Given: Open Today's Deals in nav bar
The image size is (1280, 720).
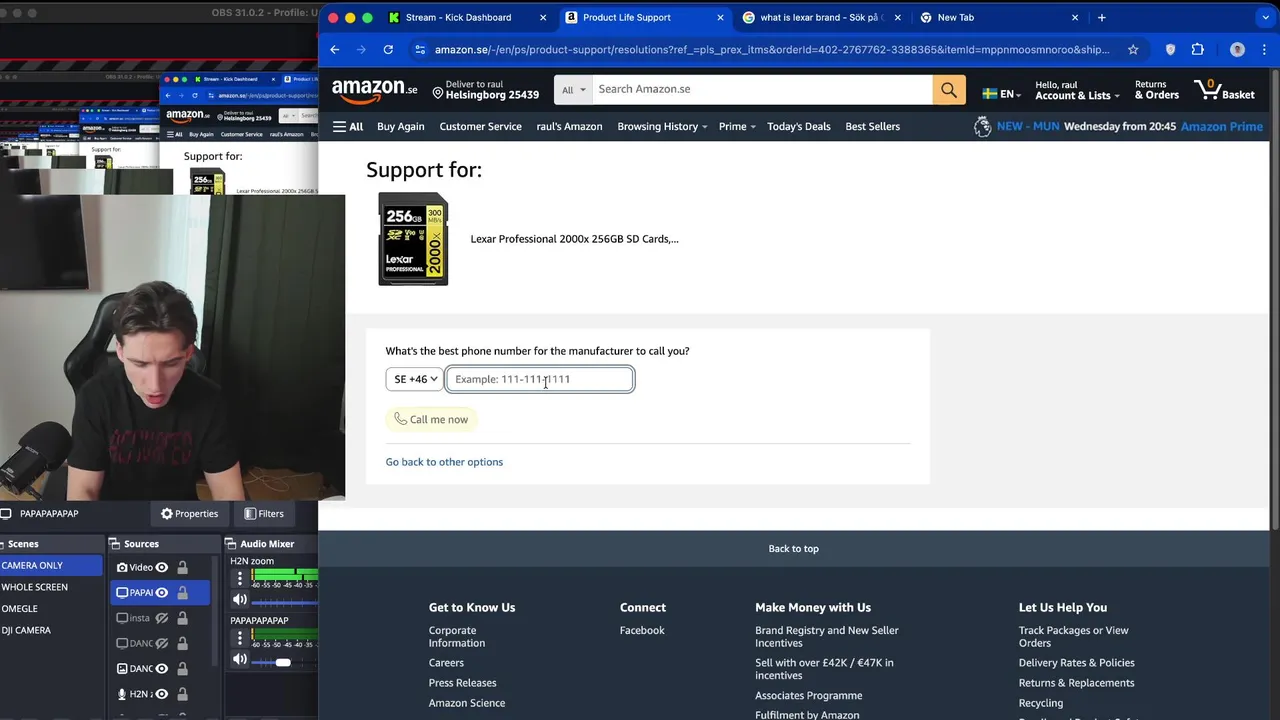Looking at the screenshot, I should tap(799, 126).
